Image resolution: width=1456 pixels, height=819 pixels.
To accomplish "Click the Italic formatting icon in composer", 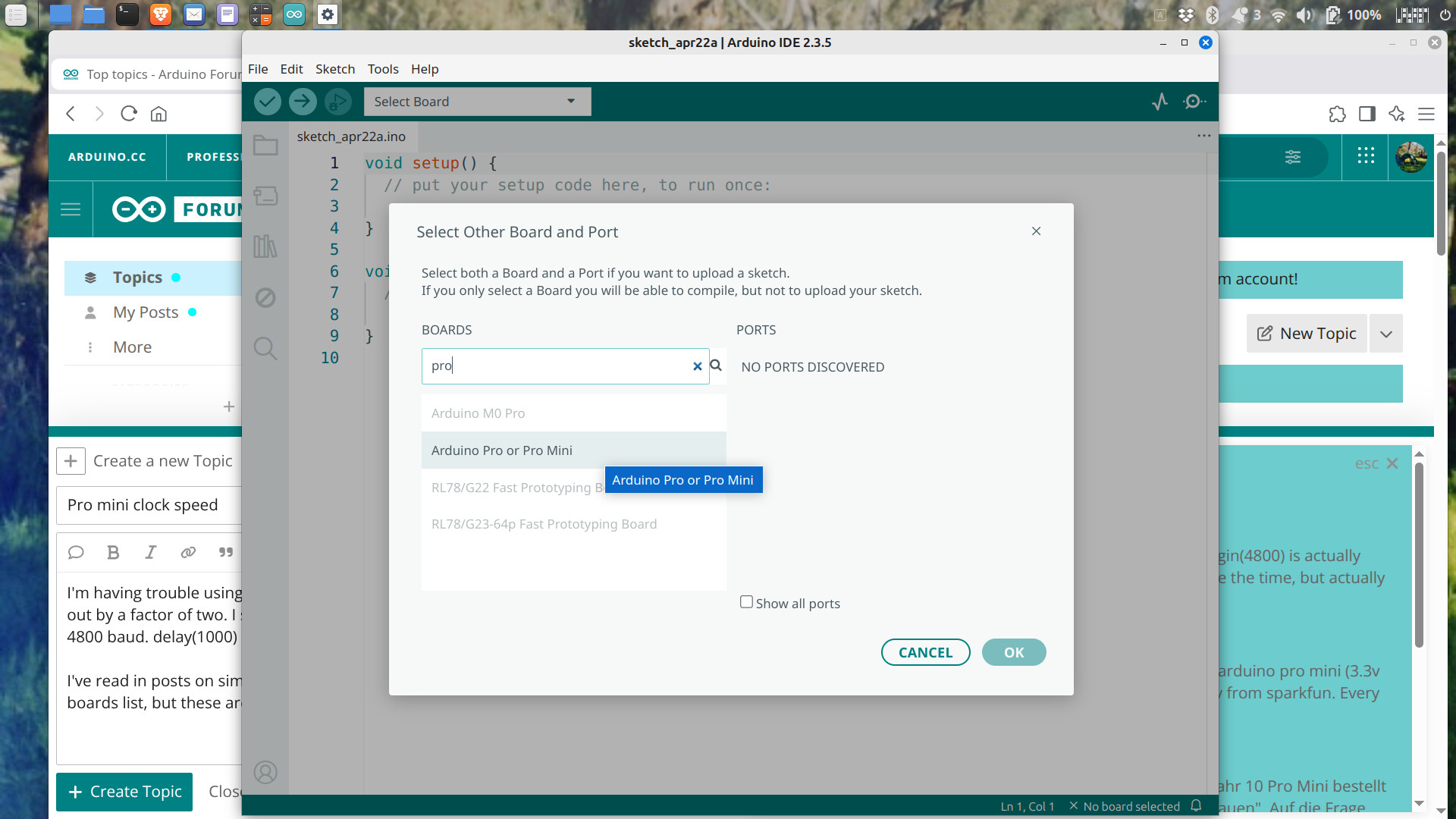I will pyautogui.click(x=150, y=552).
